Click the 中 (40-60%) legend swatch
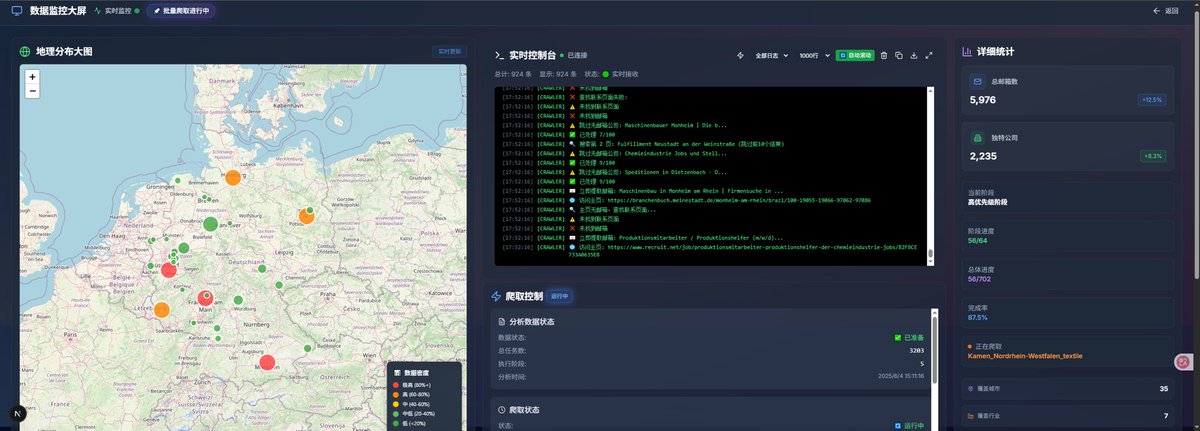This screenshot has height=431, width=1200. pyautogui.click(x=398, y=404)
